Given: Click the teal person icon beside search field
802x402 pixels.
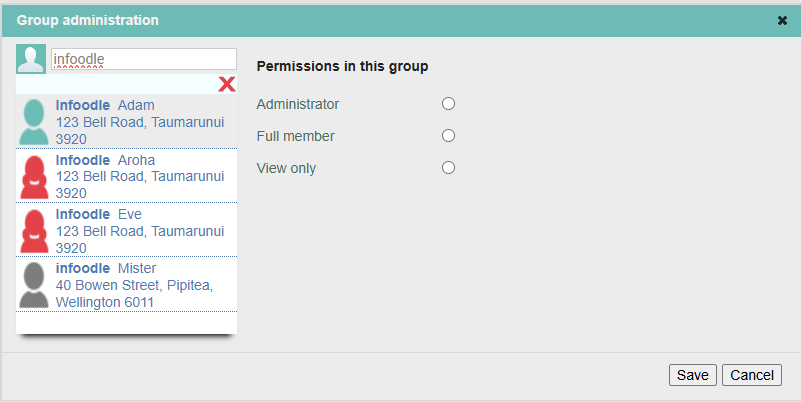Looking at the screenshot, I should (x=31, y=59).
